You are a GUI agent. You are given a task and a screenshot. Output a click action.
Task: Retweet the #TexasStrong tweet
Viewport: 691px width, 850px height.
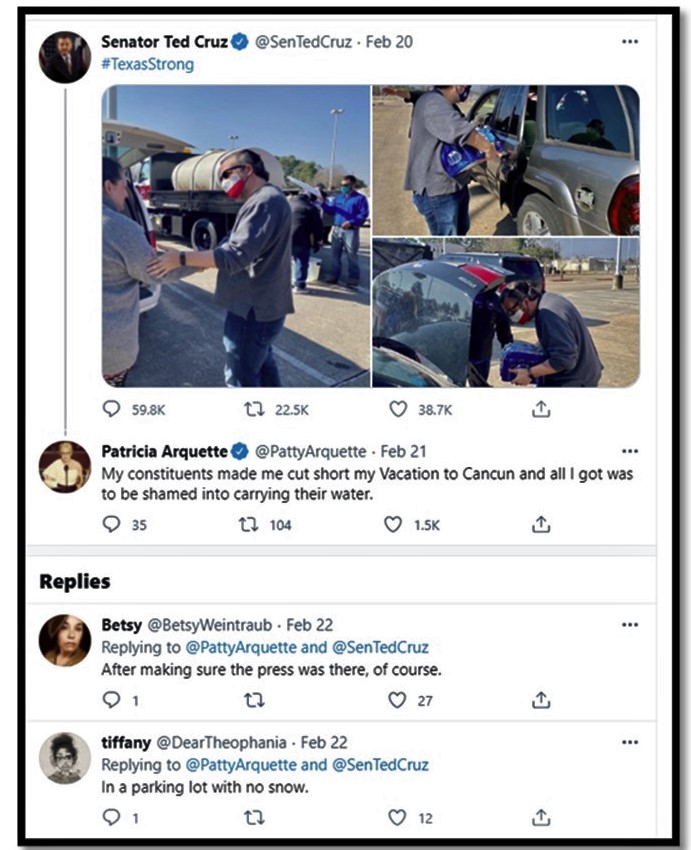pyautogui.click(x=254, y=409)
